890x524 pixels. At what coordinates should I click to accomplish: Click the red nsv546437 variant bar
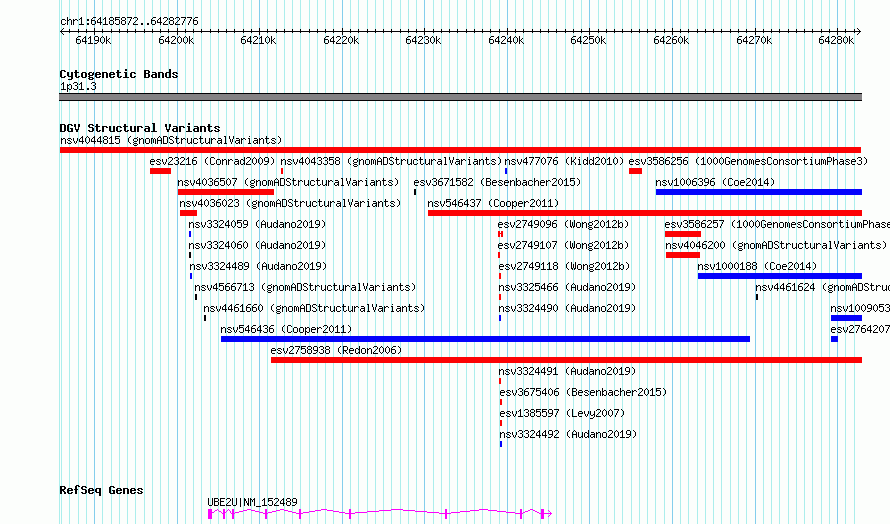pyautogui.click(x=645, y=213)
